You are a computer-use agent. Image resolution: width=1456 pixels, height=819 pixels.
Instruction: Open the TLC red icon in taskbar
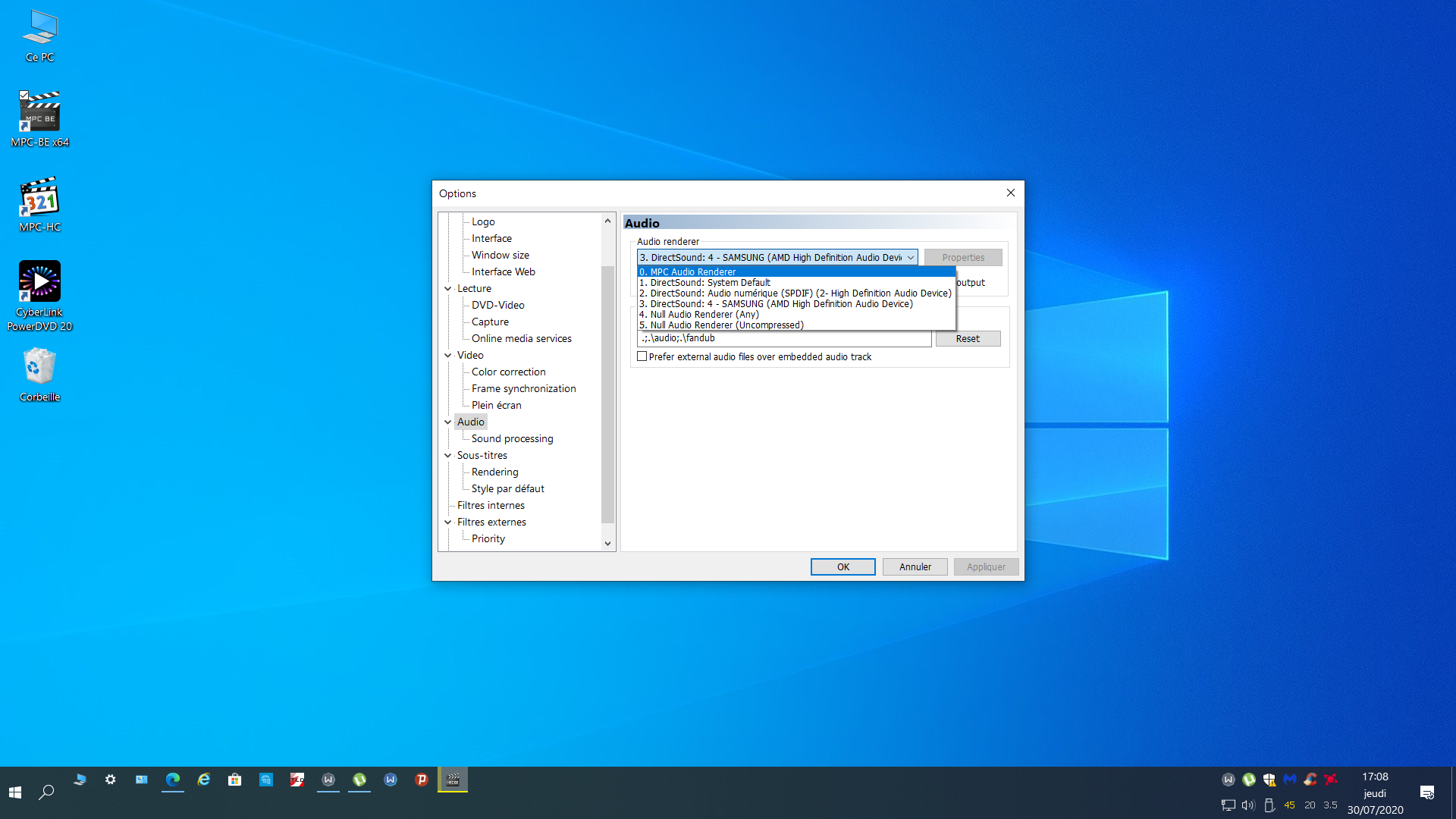point(297,780)
